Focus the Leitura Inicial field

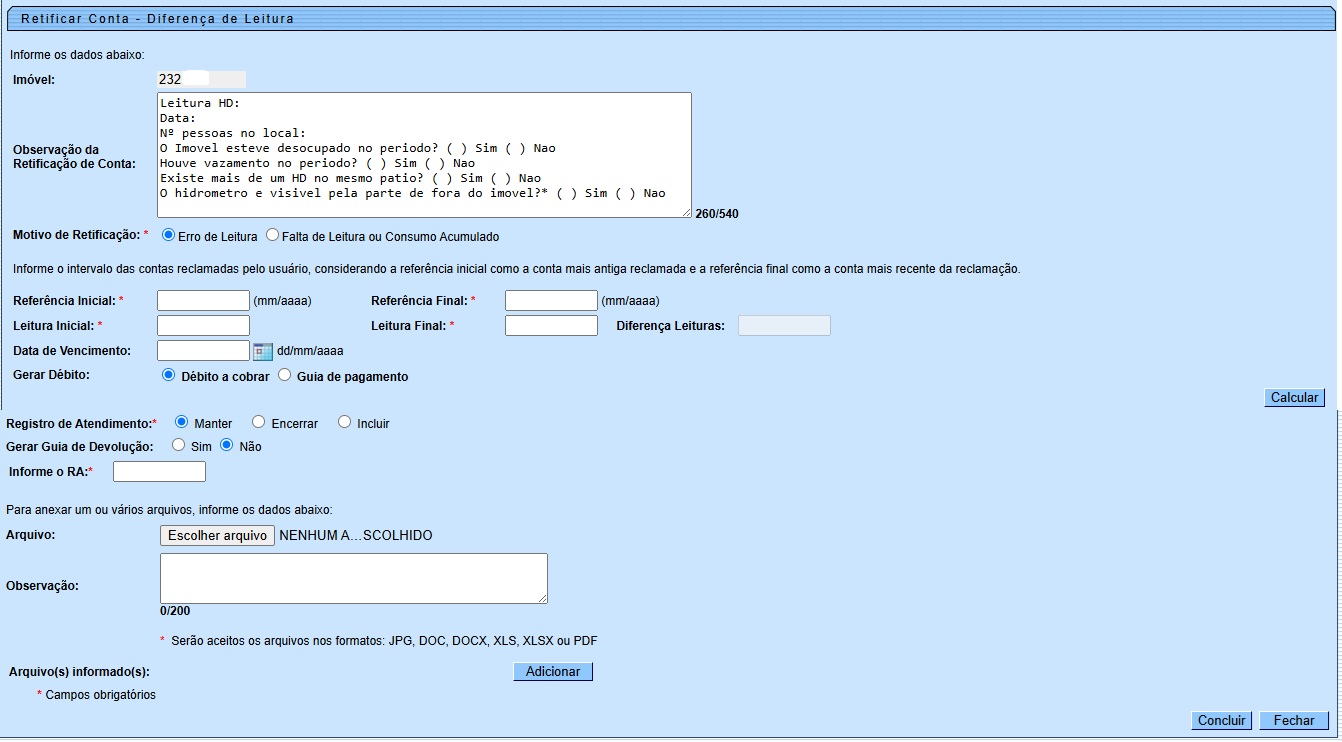coord(204,325)
